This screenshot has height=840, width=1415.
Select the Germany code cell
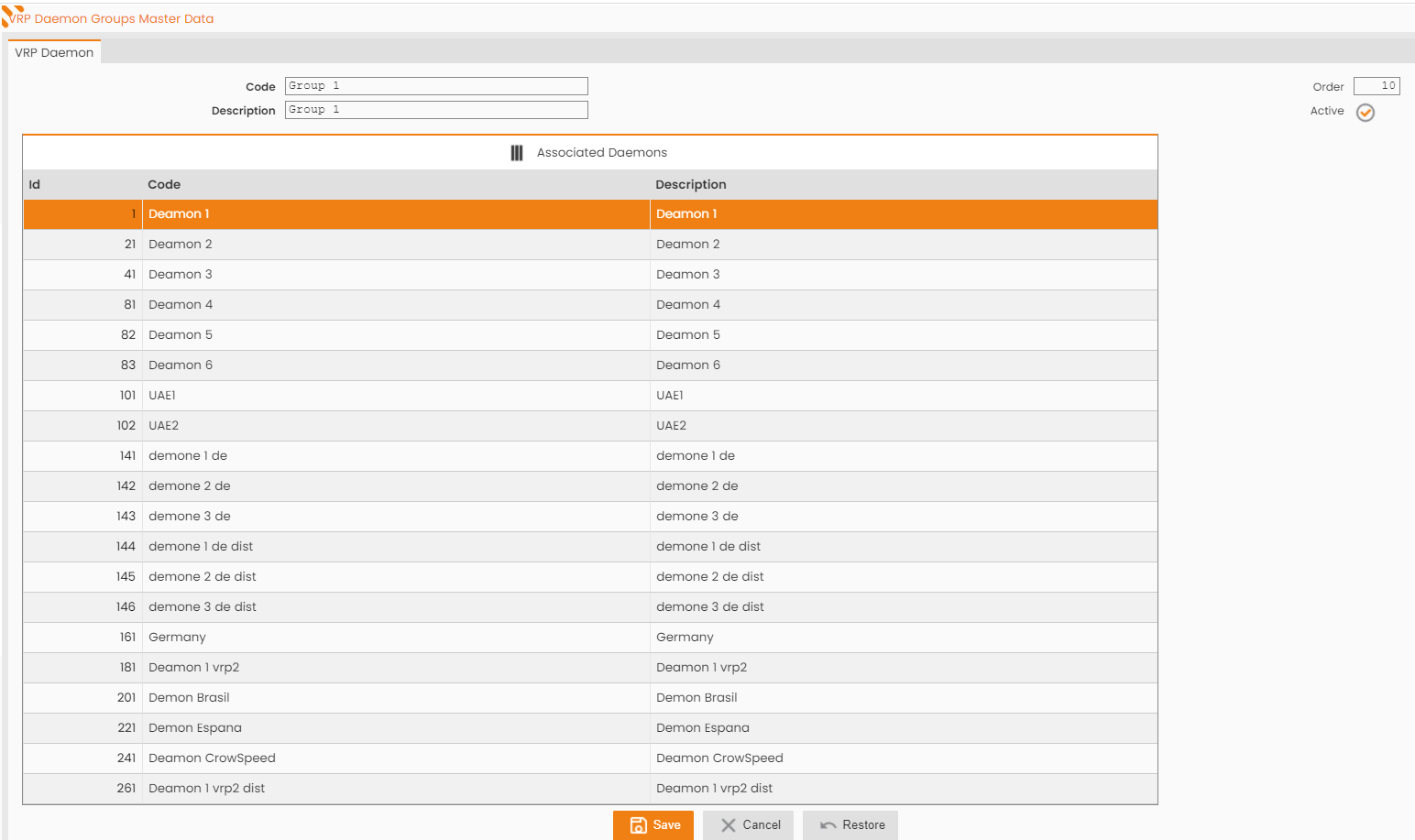(x=396, y=638)
